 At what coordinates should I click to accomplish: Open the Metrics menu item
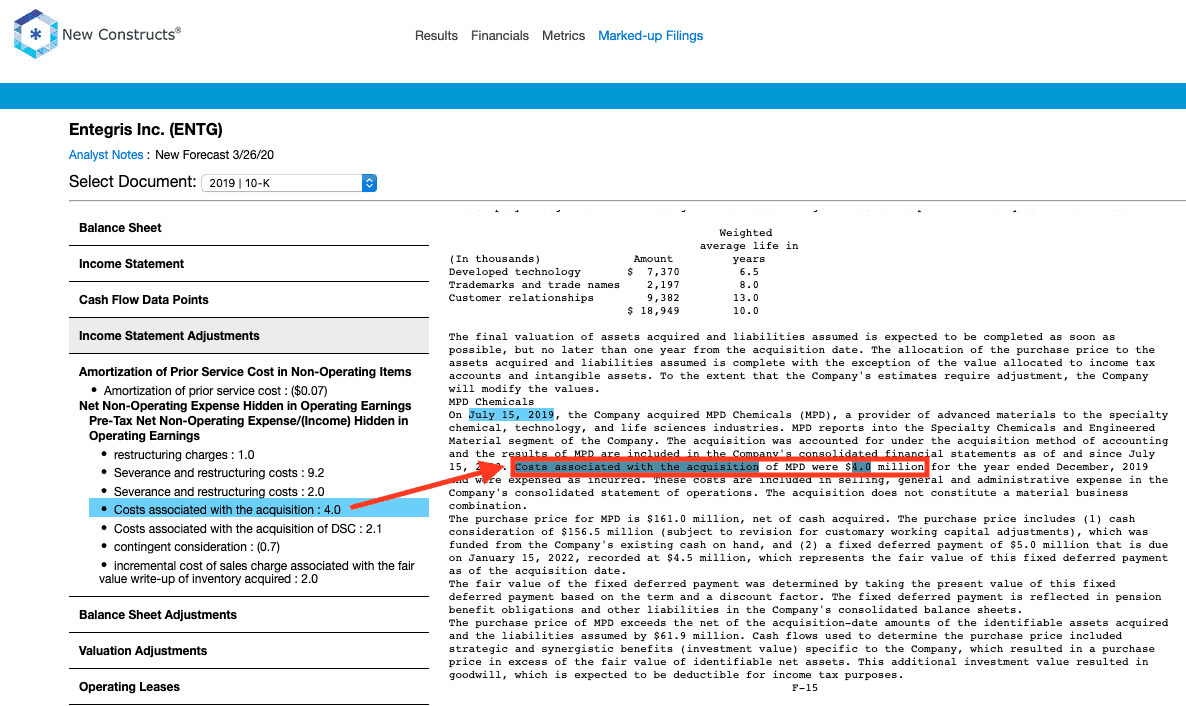coord(564,36)
